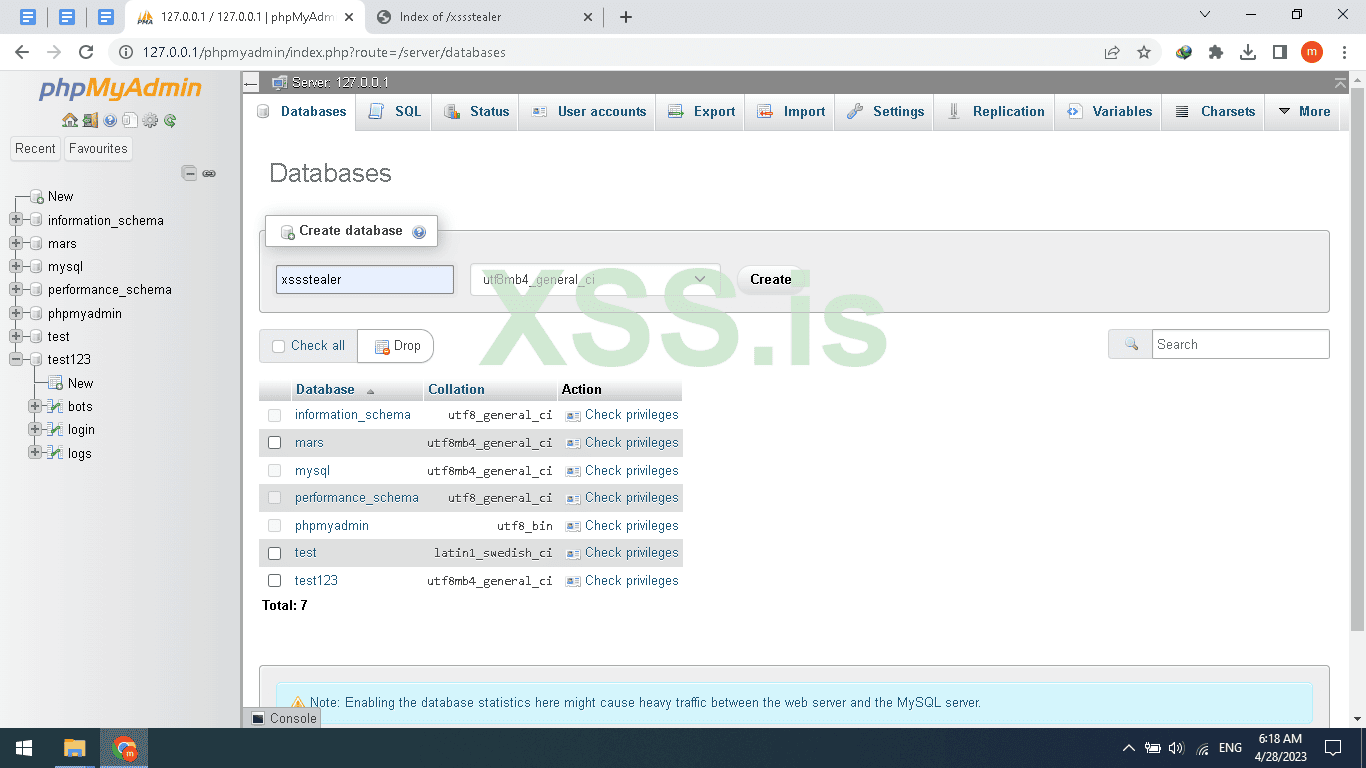The width and height of the screenshot is (1366, 768).
Task: Switch to the Export tab
Action: click(701, 112)
